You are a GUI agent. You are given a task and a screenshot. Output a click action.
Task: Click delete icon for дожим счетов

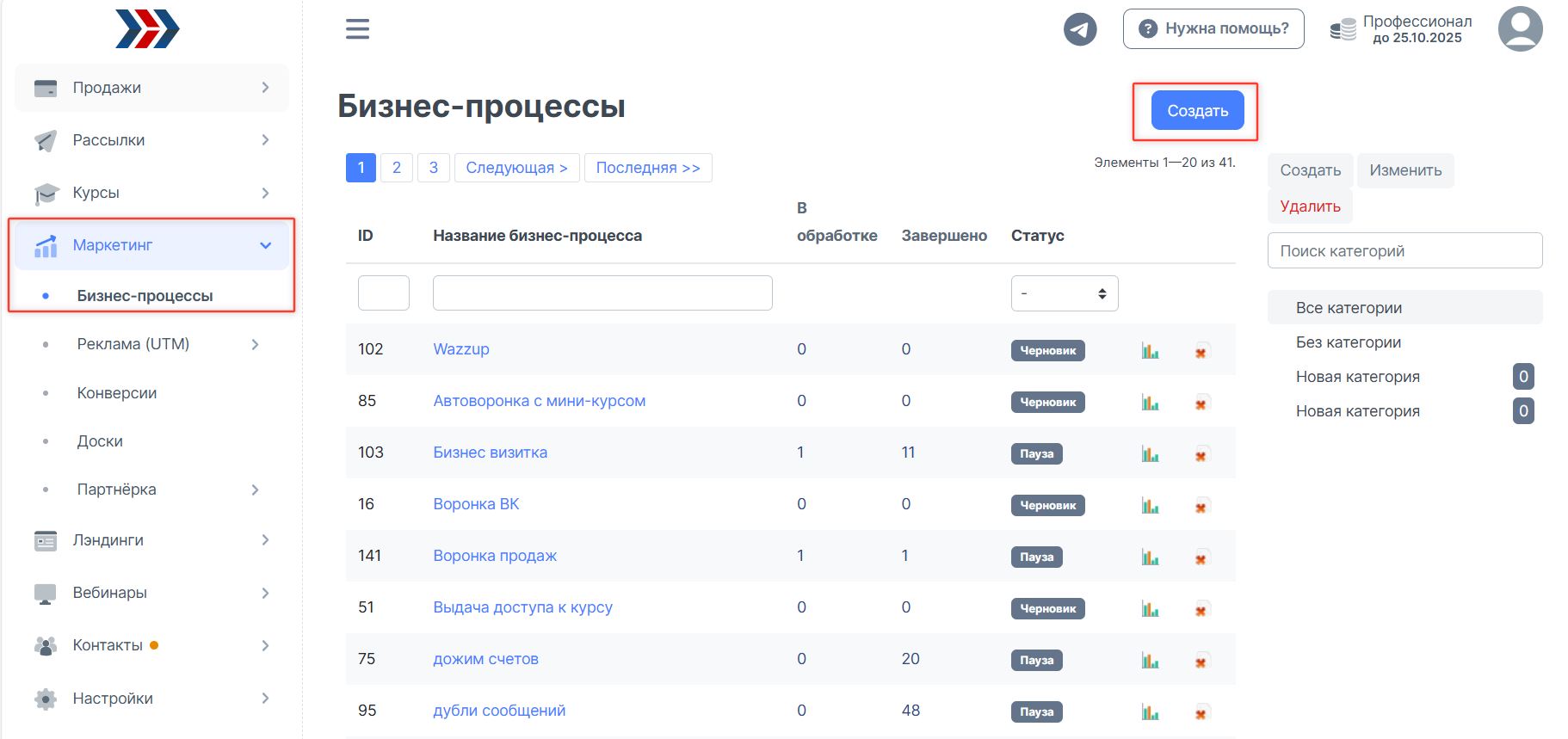point(1201,661)
